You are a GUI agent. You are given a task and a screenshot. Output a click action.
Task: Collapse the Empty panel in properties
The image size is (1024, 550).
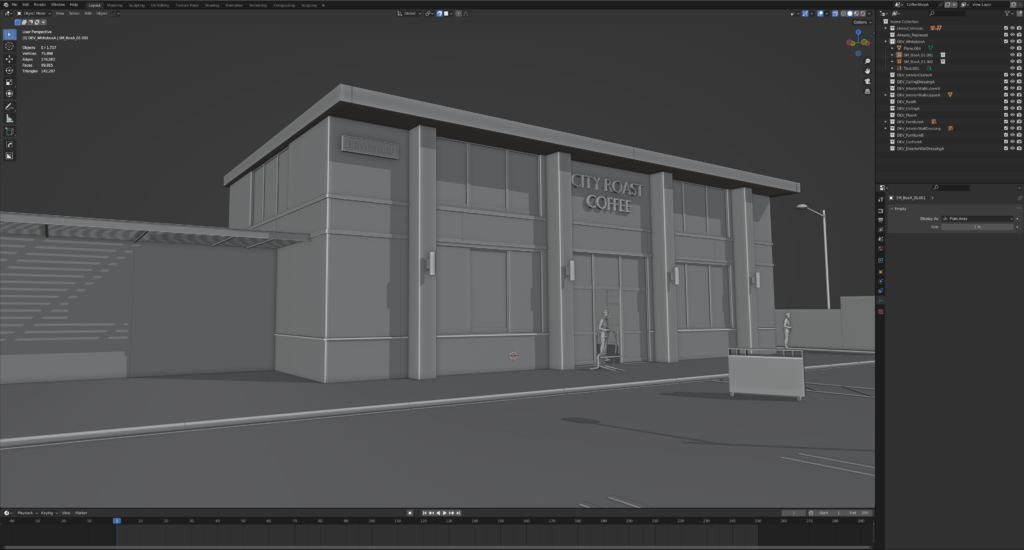893,209
